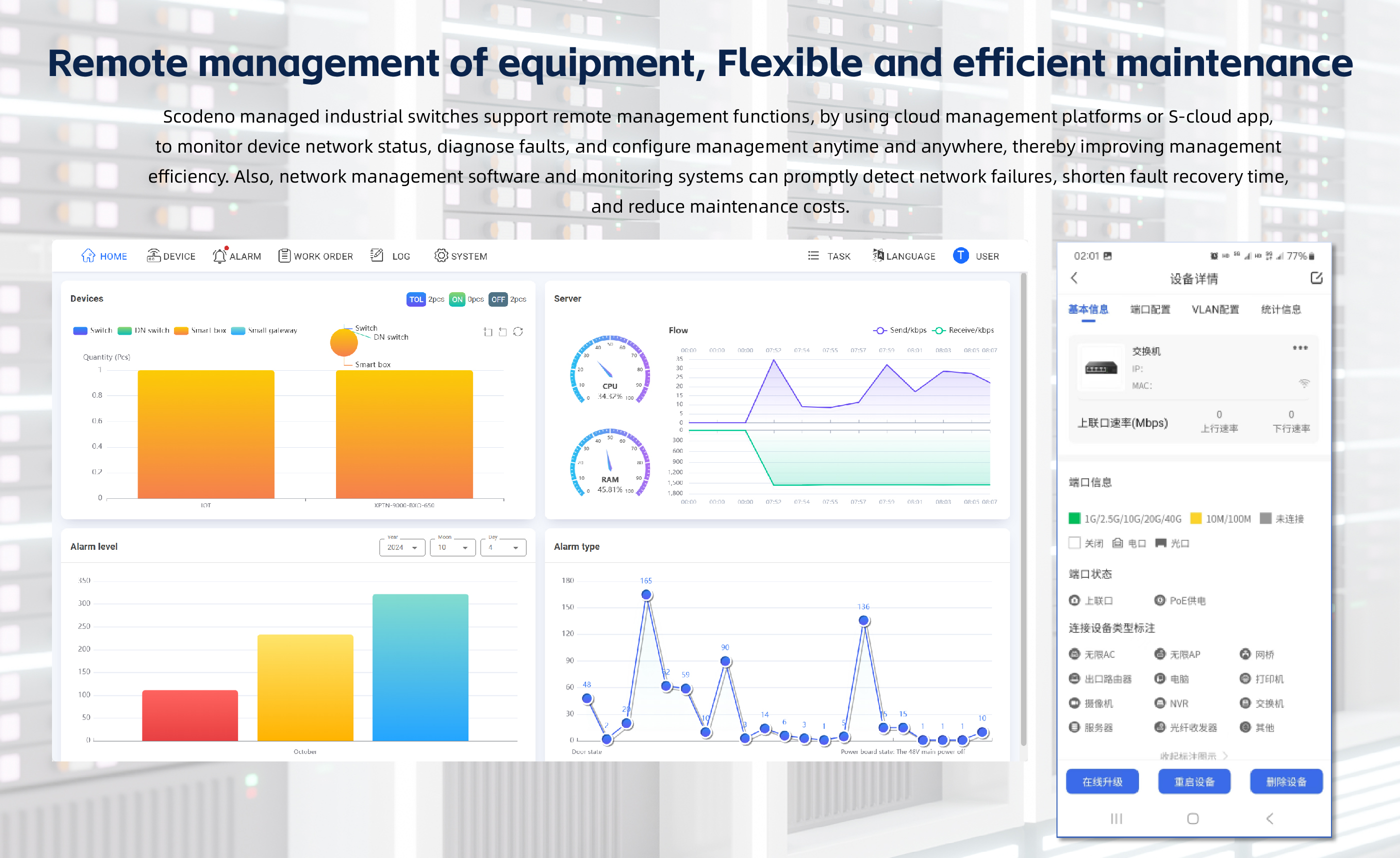This screenshot has height=858, width=1400.
Task: Click the Work Order clipboard icon
Action: pyautogui.click(x=284, y=256)
